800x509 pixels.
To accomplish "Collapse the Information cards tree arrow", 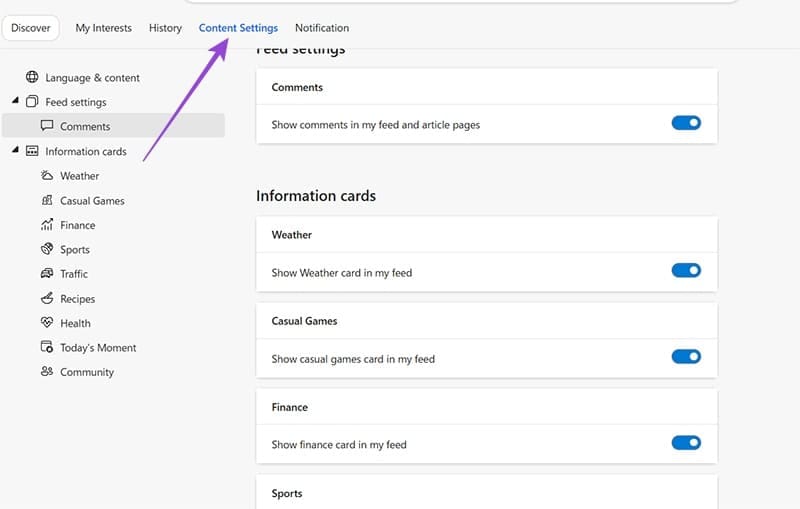I will click(15, 151).
